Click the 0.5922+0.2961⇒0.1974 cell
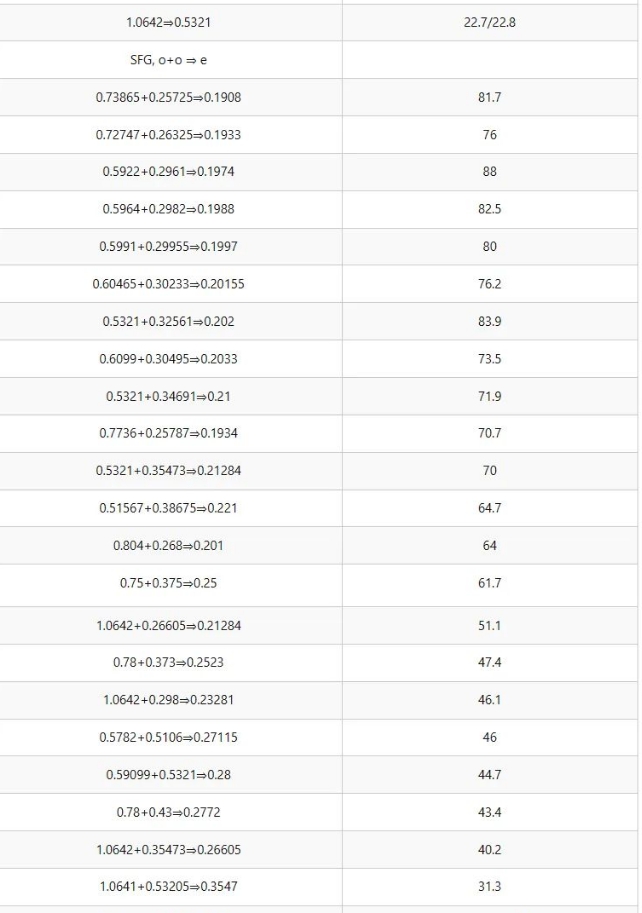The image size is (642, 913). tap(168, 172)
